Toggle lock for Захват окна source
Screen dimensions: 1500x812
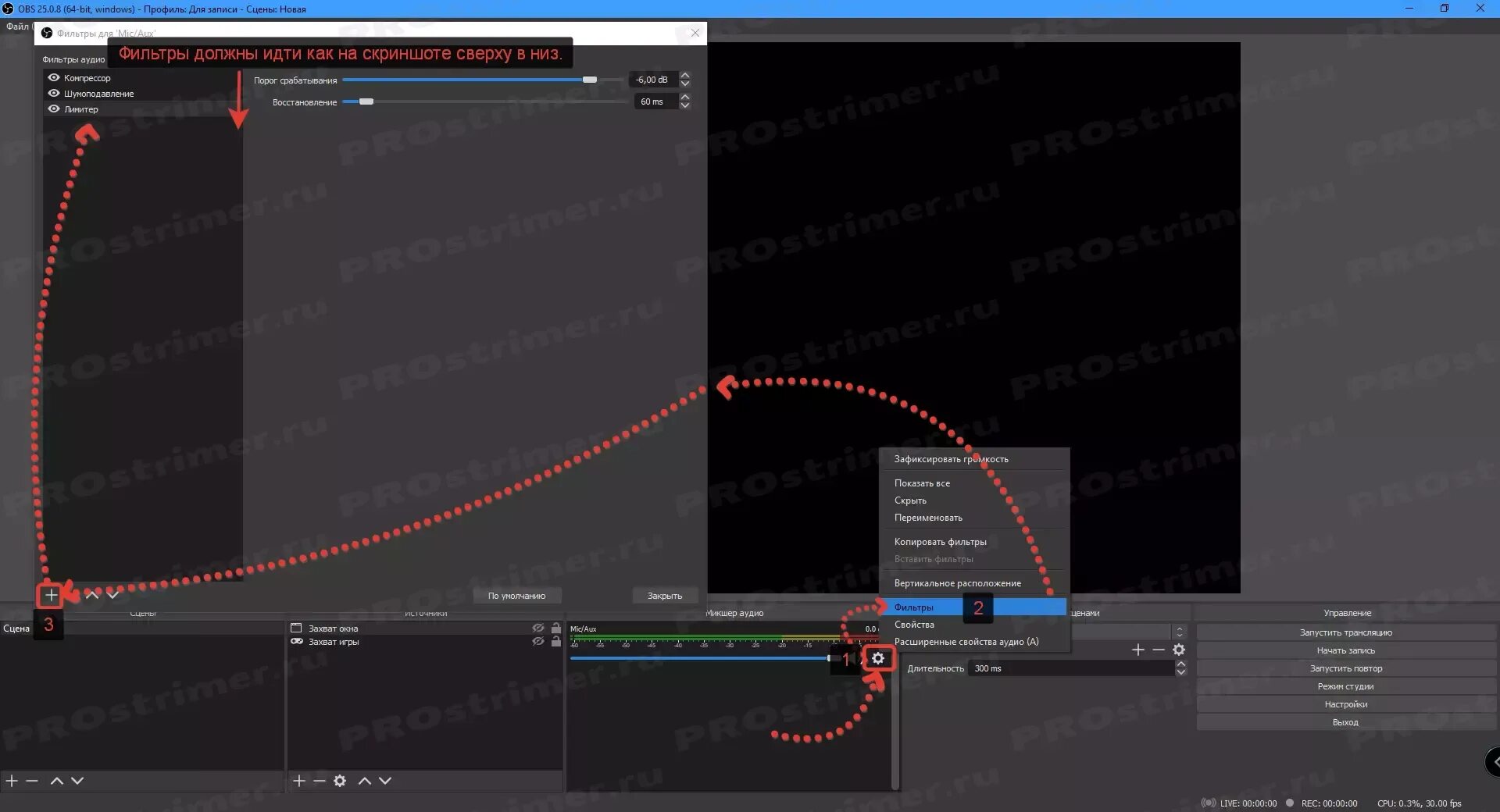[x=556, y=628]
